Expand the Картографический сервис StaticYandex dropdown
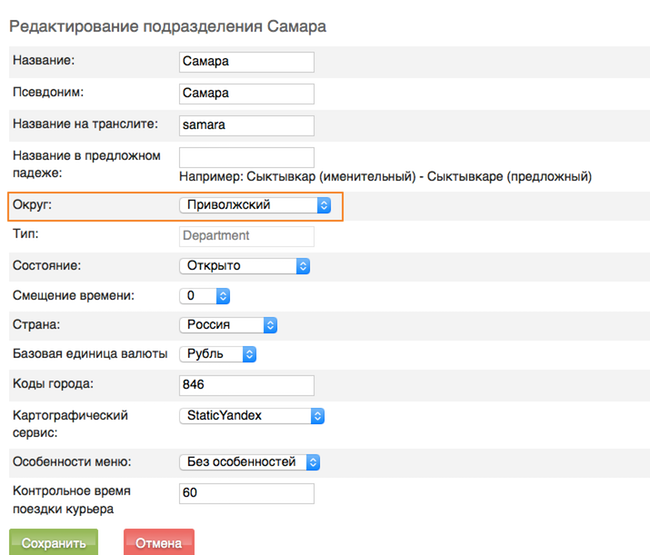The image size is (650, 555). tap(252, 416)
